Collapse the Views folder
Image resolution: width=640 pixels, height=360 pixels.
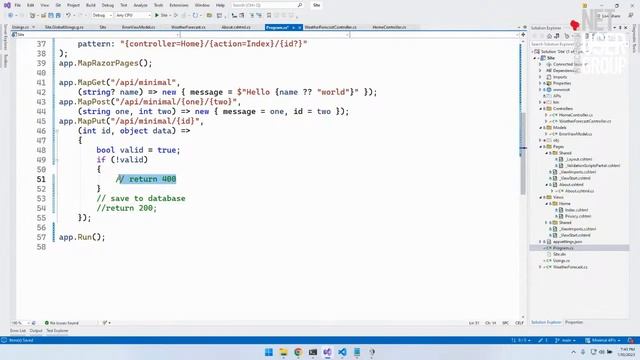pos(540,197)
